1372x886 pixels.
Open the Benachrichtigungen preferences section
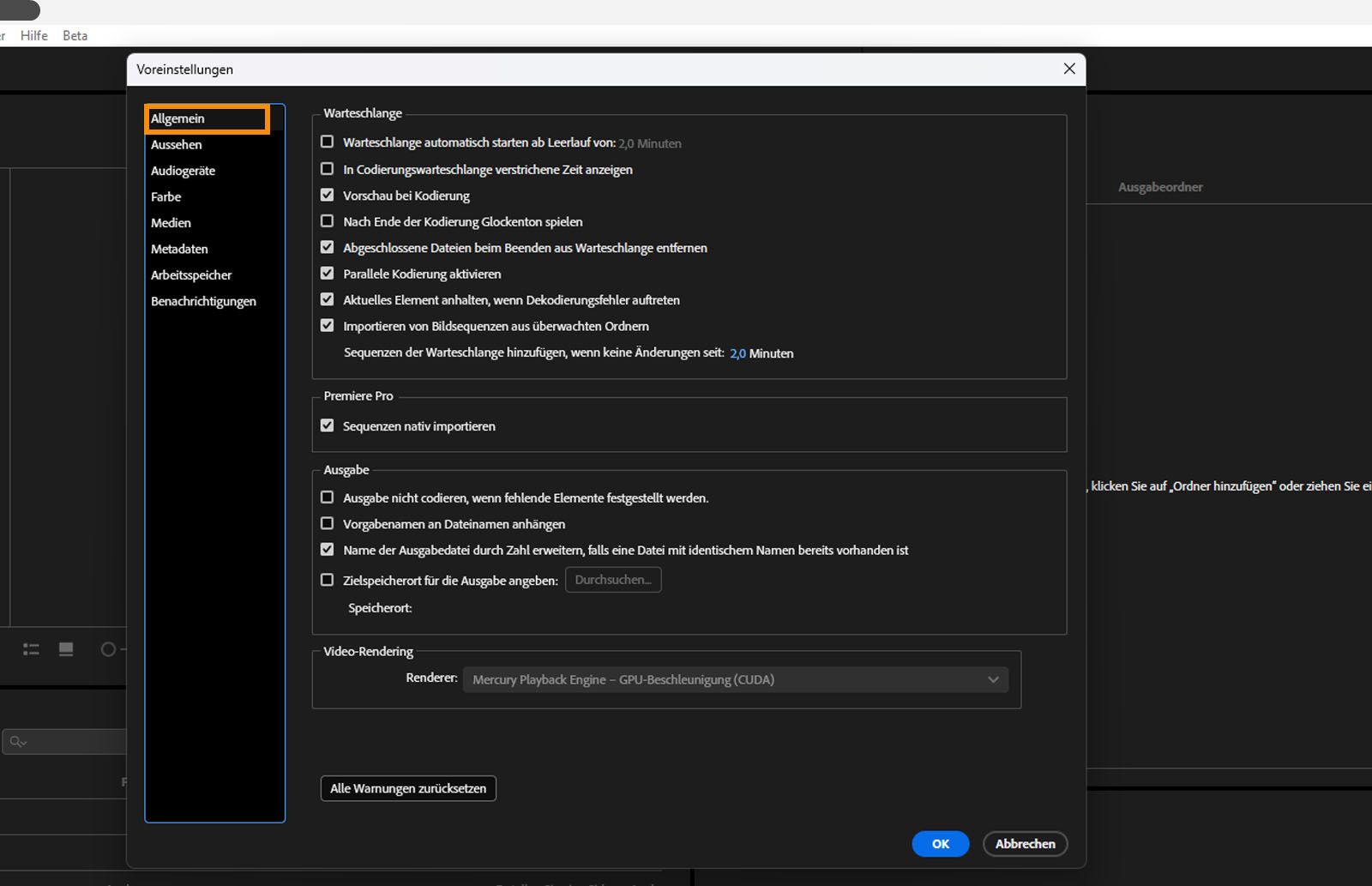204,301
